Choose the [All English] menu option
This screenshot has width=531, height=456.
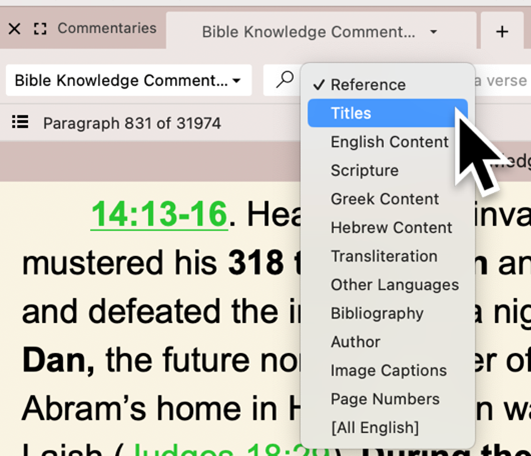click(x=388, y=428)
